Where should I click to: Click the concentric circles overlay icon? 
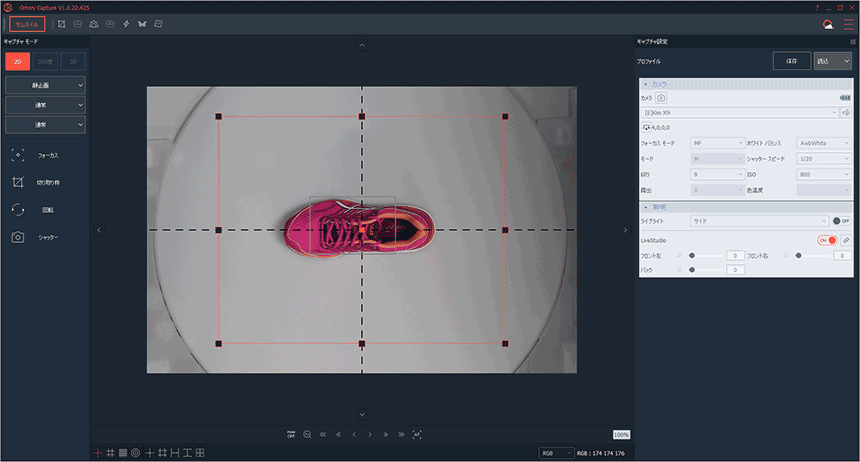[135, 453]
